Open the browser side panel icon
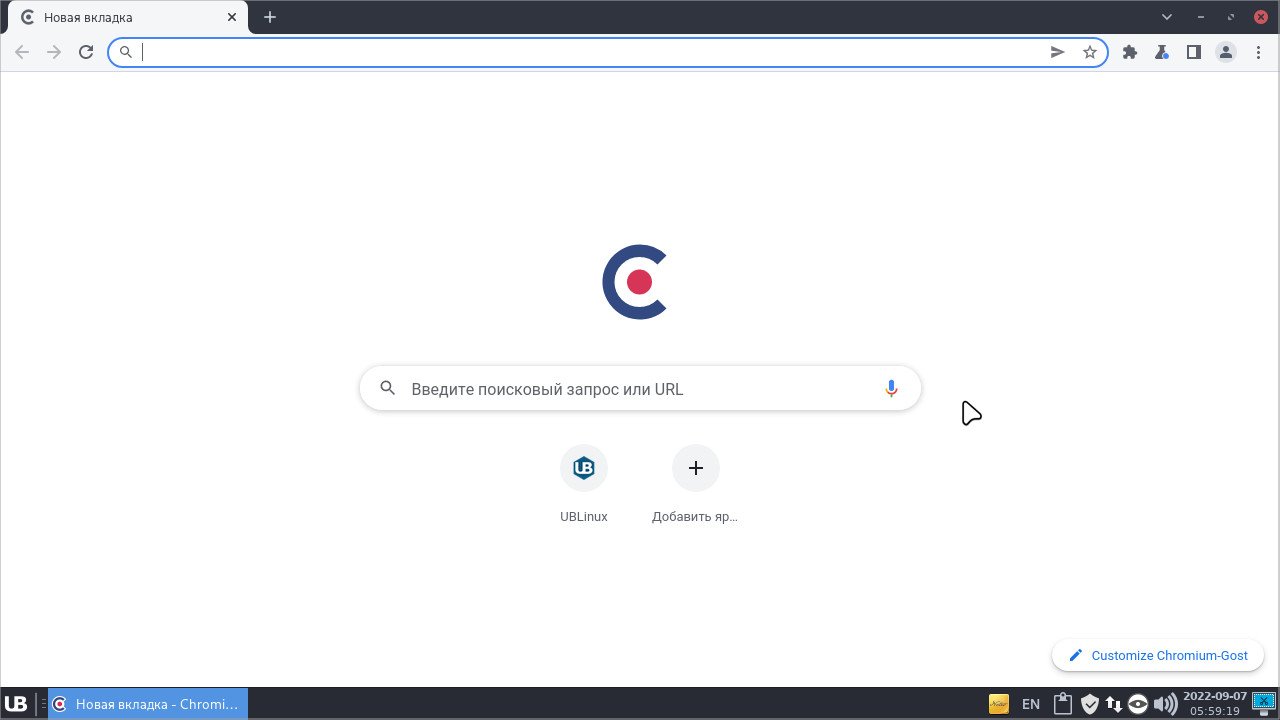 [1193, 52]
